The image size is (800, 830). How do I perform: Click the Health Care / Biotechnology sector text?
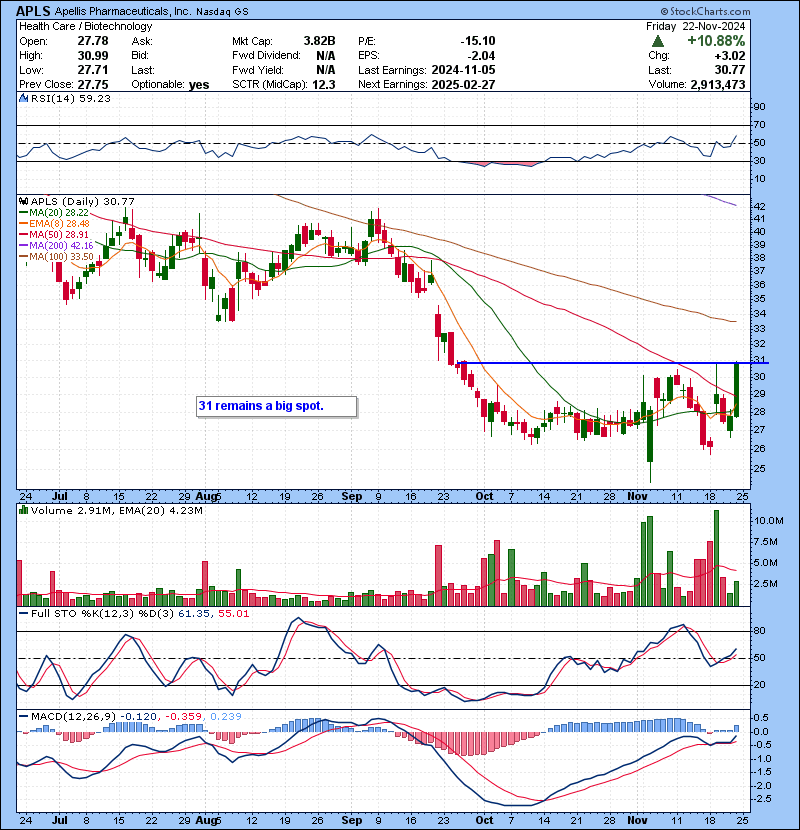tap(86, 26)
